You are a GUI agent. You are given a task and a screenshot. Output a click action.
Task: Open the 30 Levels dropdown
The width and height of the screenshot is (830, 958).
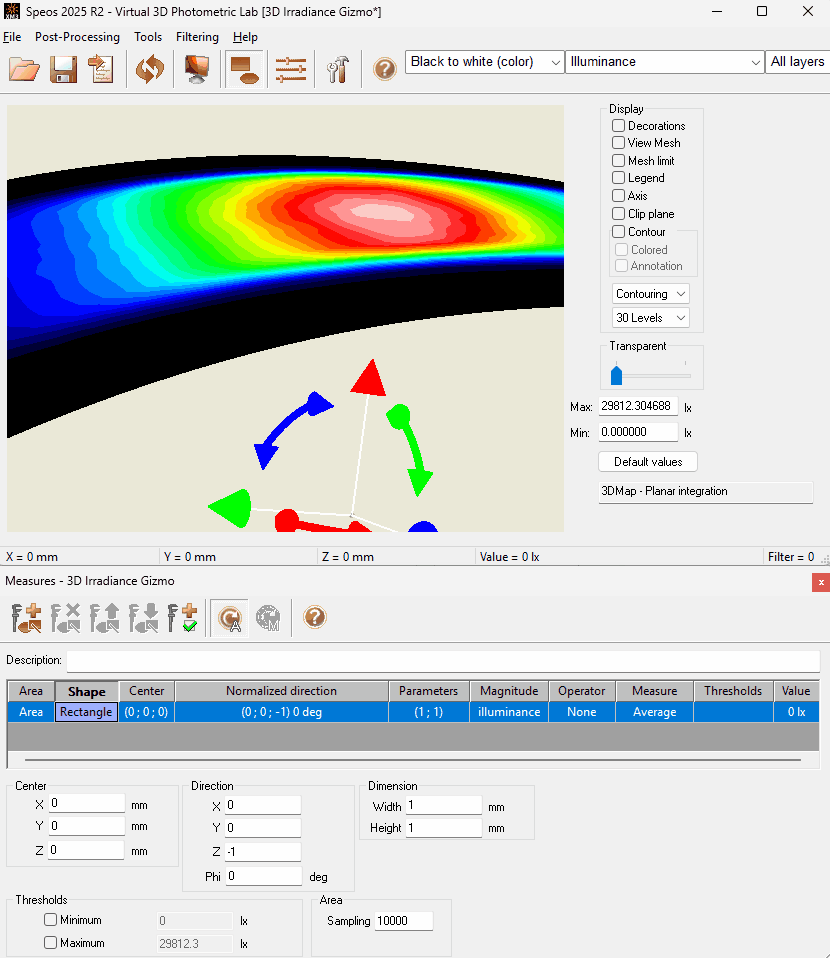click(650, 318)
